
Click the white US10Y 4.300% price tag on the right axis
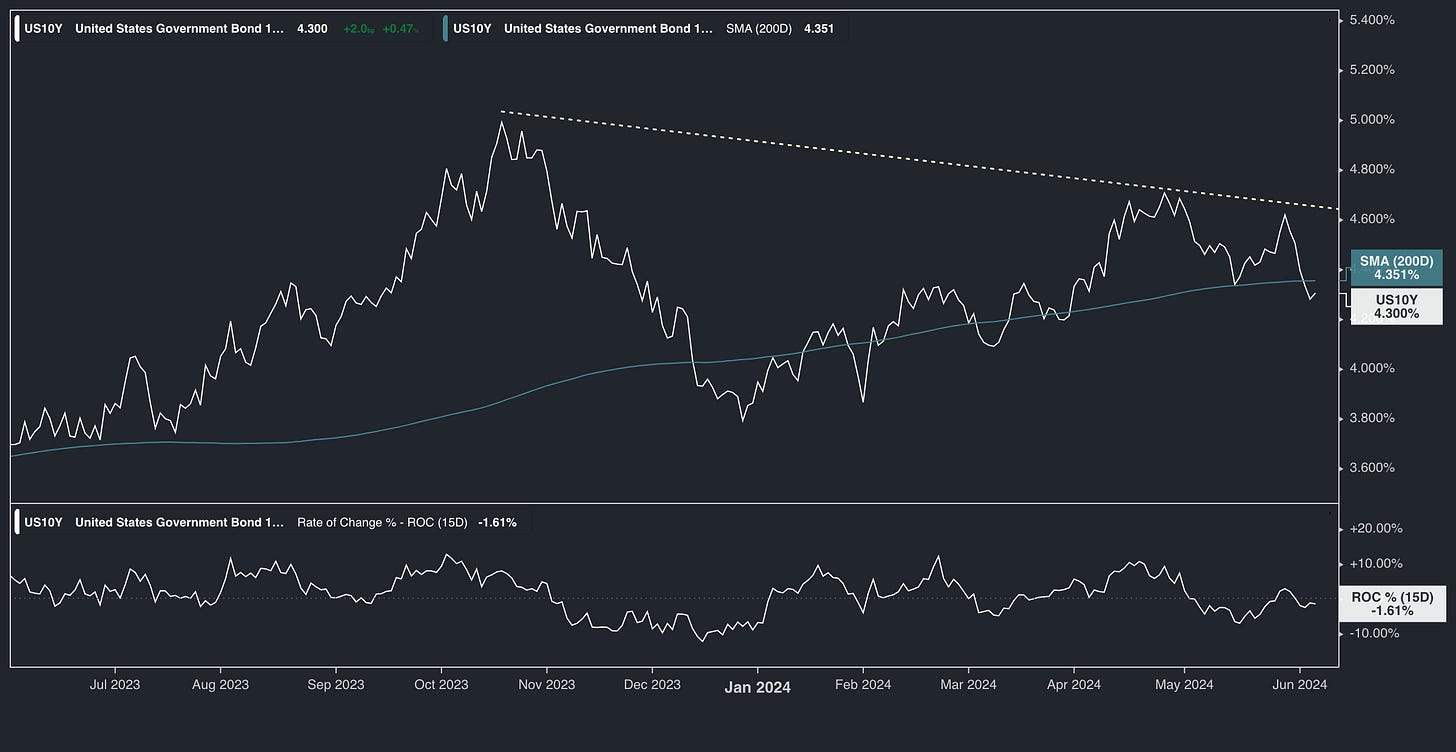point(1396,306)
